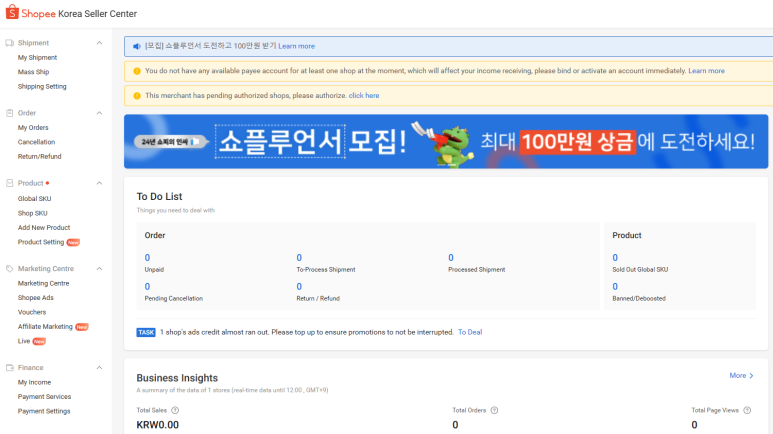Click the Return / Refund count
The width and height of the screenshot is (773, 434).
coord(299,287)
